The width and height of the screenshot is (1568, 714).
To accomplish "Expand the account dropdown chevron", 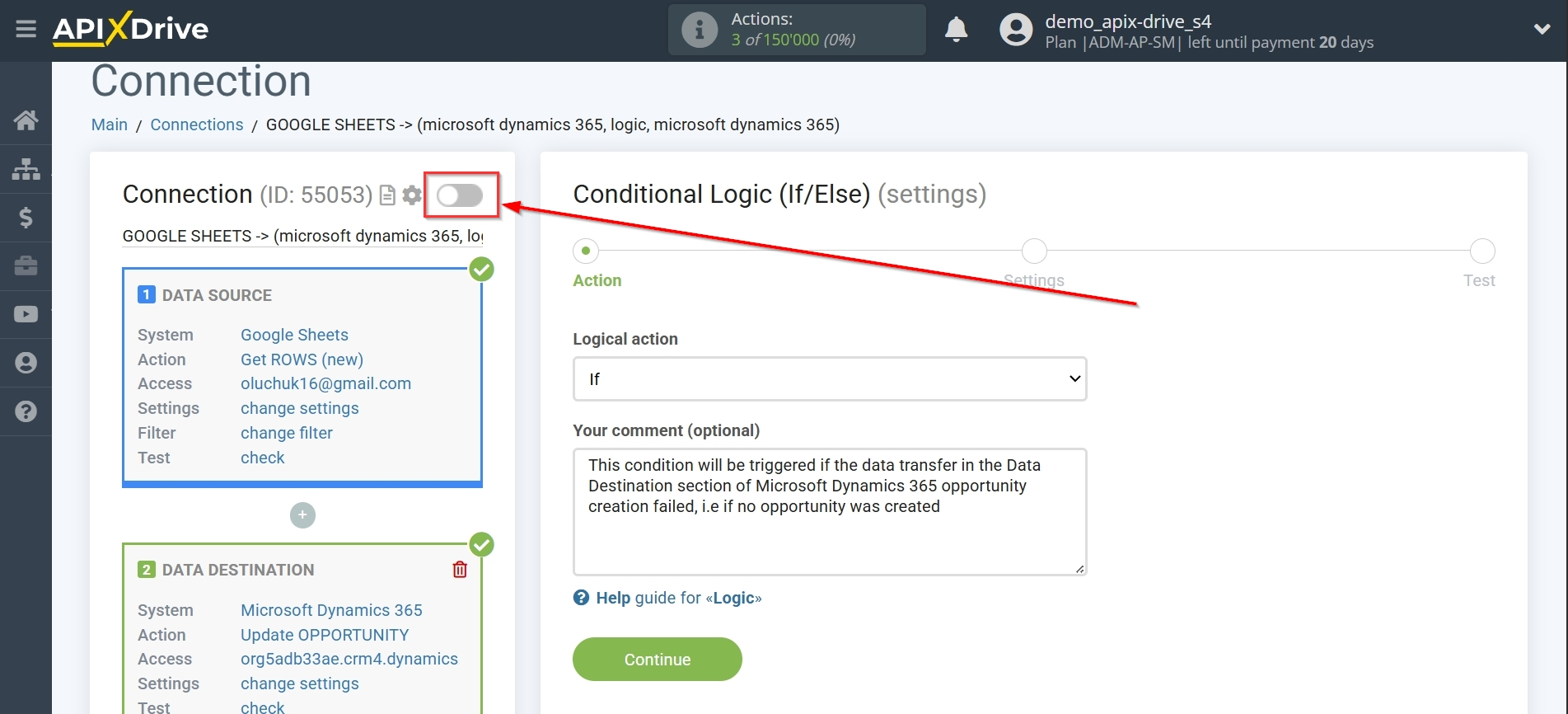I will tap(1542, 29).
